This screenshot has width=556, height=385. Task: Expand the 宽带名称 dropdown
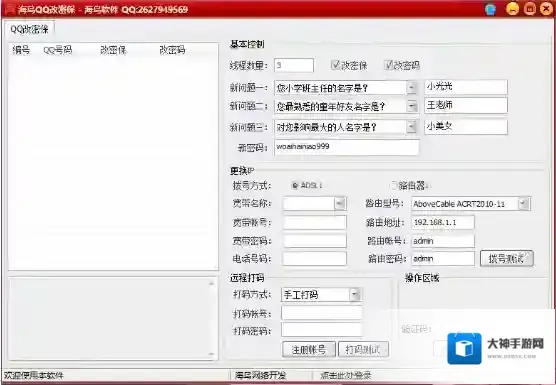coord(340,203)
